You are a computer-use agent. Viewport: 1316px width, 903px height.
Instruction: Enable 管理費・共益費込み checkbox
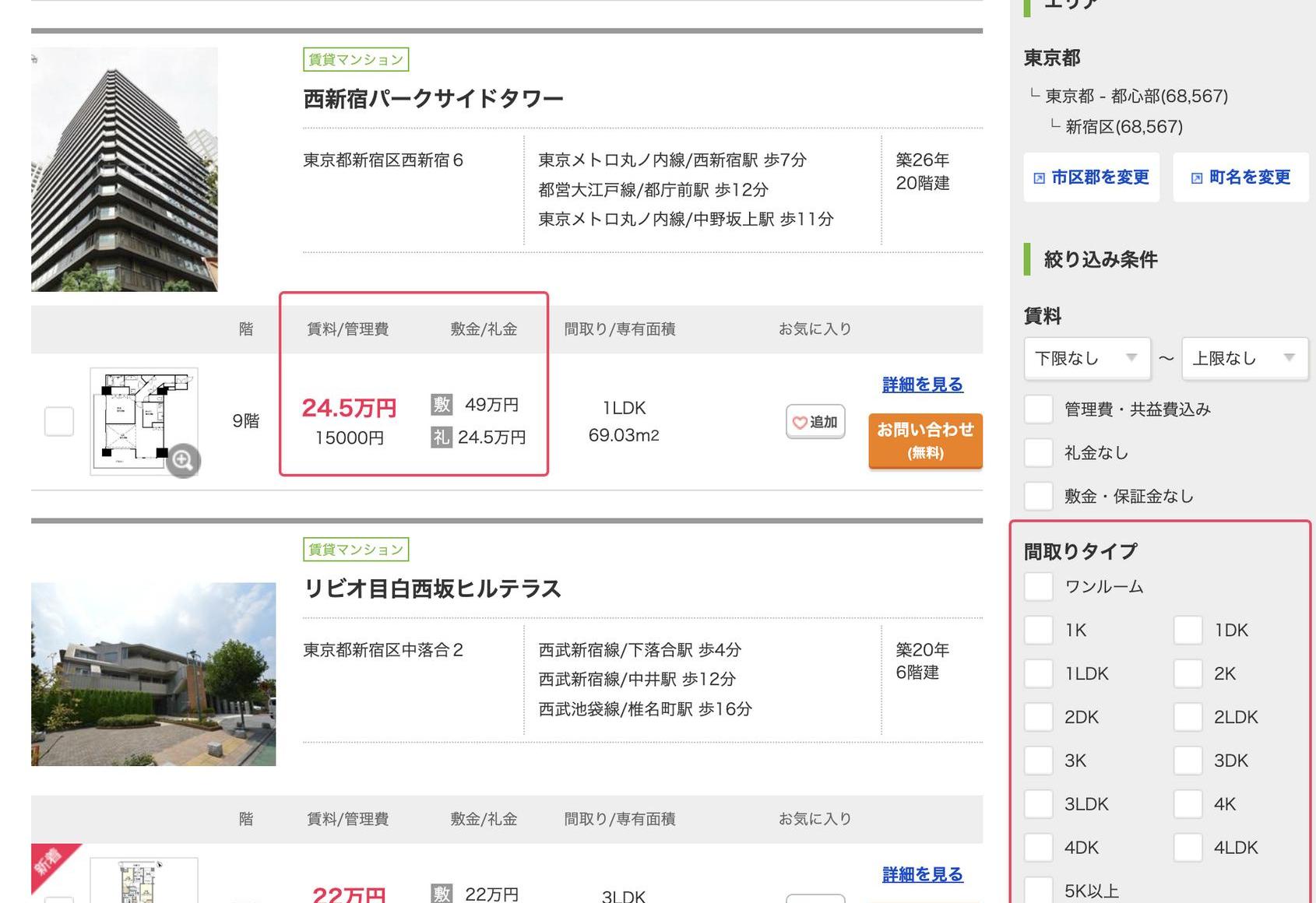1039,409
